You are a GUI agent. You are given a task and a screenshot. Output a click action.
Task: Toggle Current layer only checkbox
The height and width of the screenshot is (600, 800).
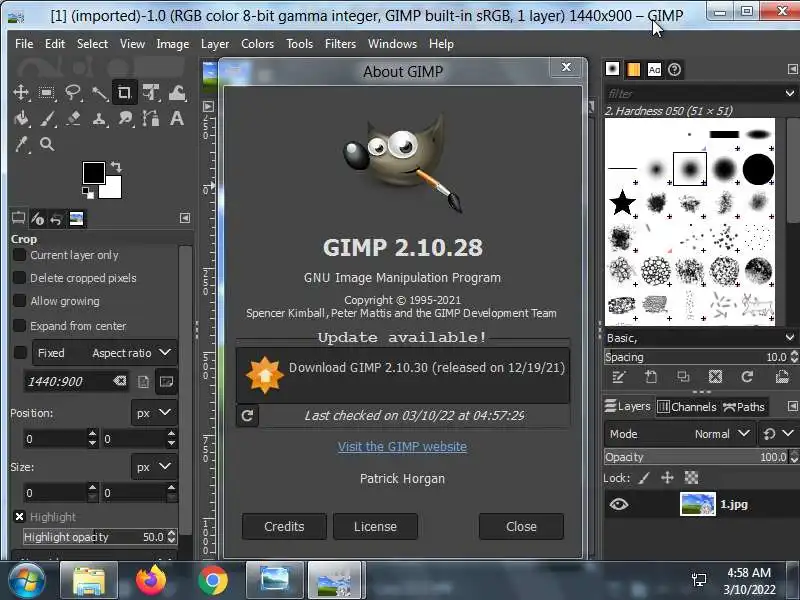(x=19, y=255)
